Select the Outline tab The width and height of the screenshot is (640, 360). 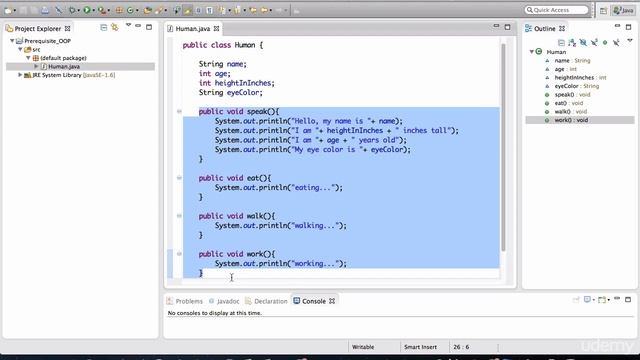point(544,29)
